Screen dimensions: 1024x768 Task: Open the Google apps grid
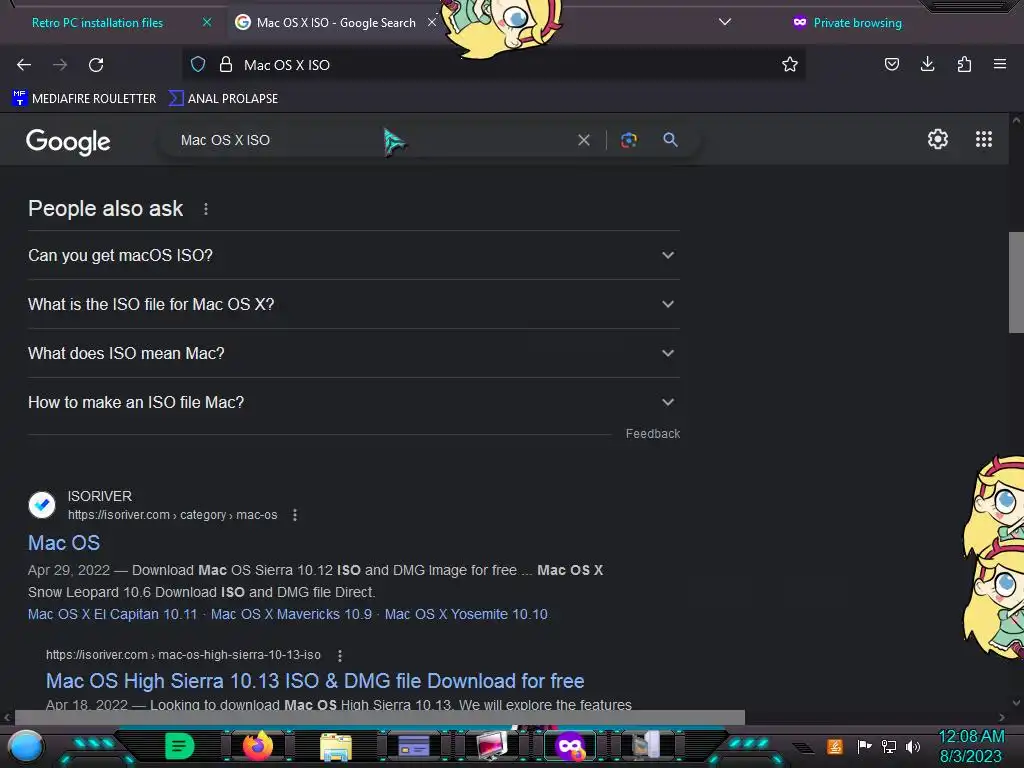click(x=984, y=139)
